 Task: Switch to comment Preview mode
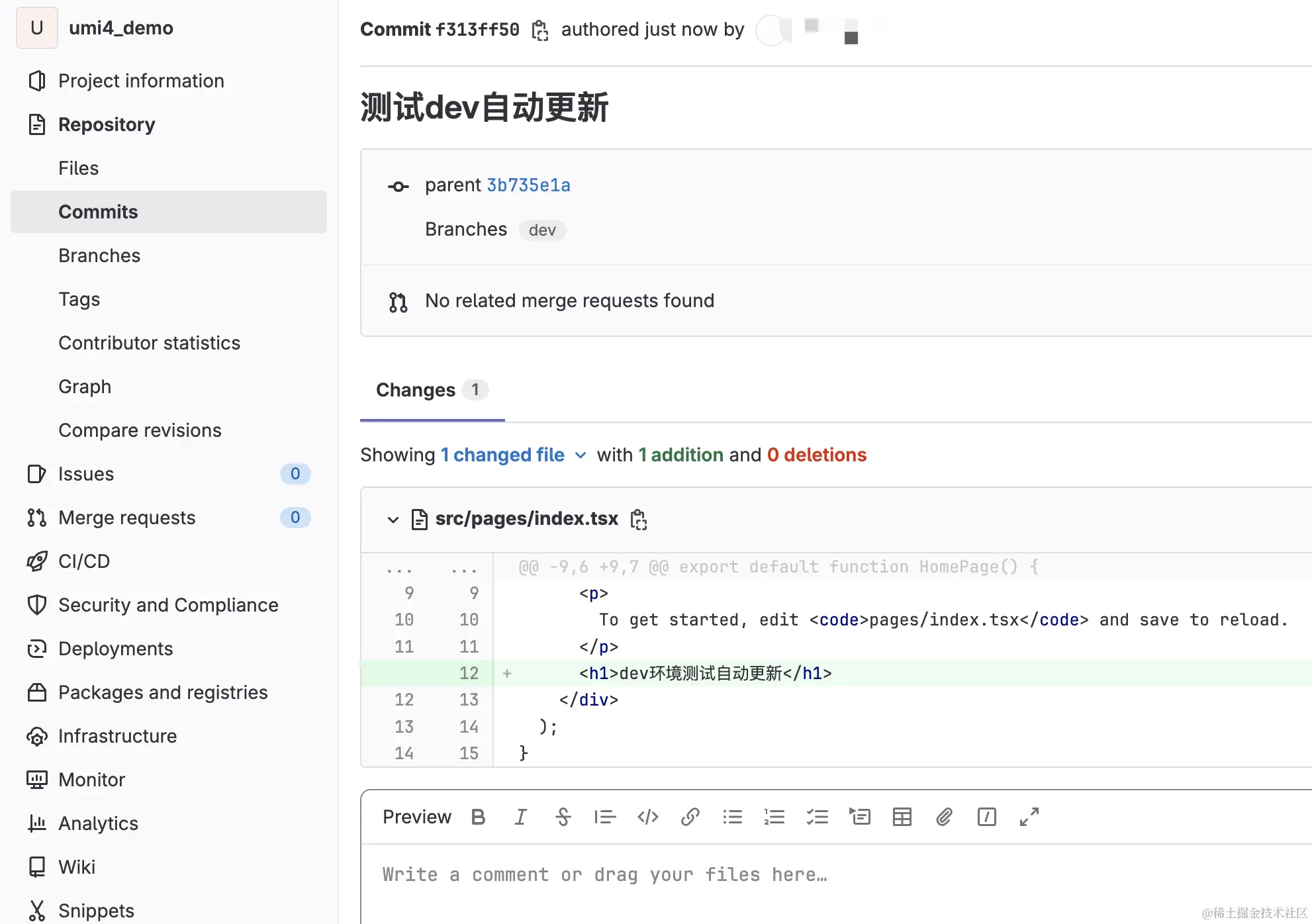coord(416,817)
